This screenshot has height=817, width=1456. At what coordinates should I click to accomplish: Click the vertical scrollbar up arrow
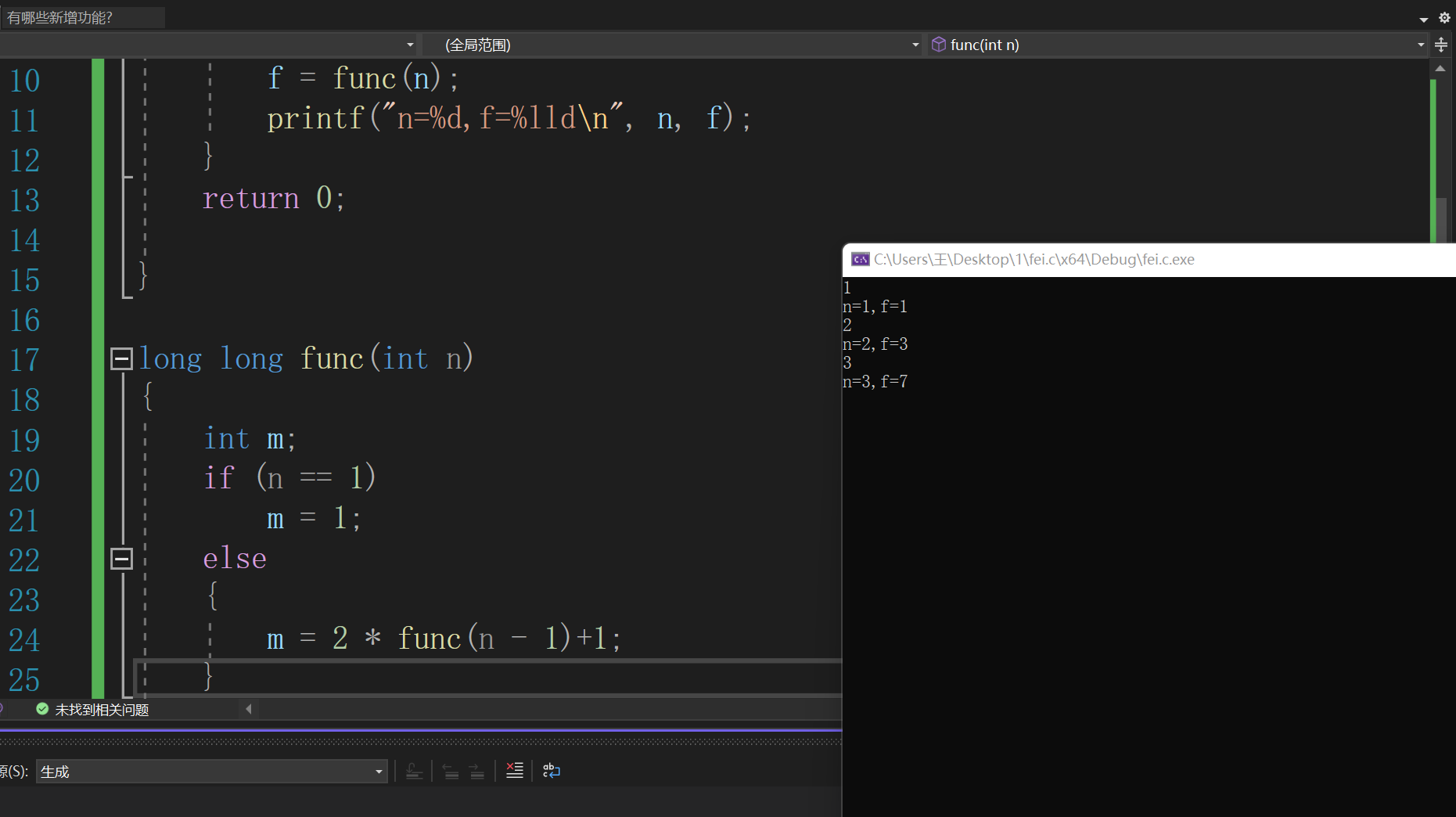pos(1440,69)
